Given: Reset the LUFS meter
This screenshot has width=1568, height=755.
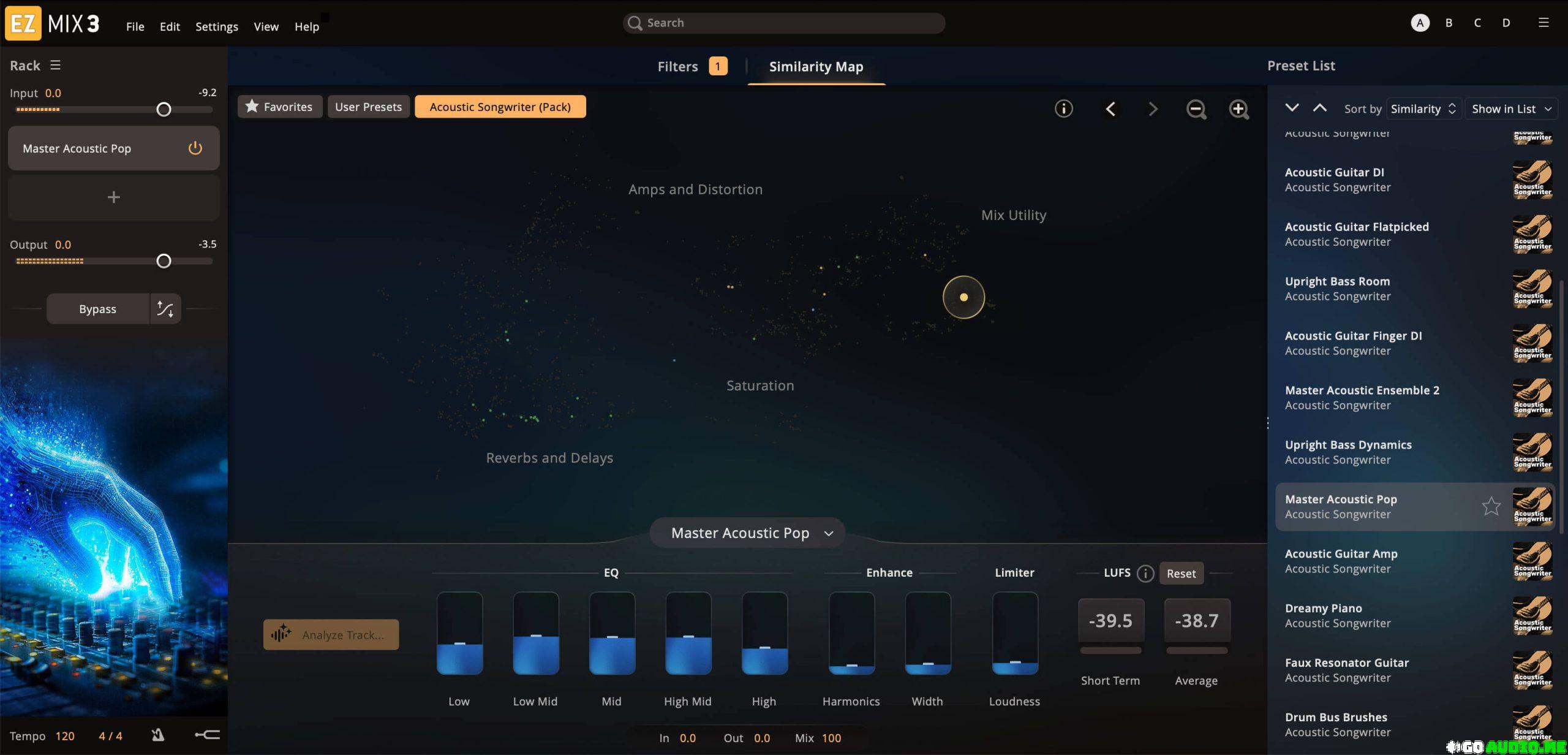Looking at the screenshot, I should coord(1180,573).
